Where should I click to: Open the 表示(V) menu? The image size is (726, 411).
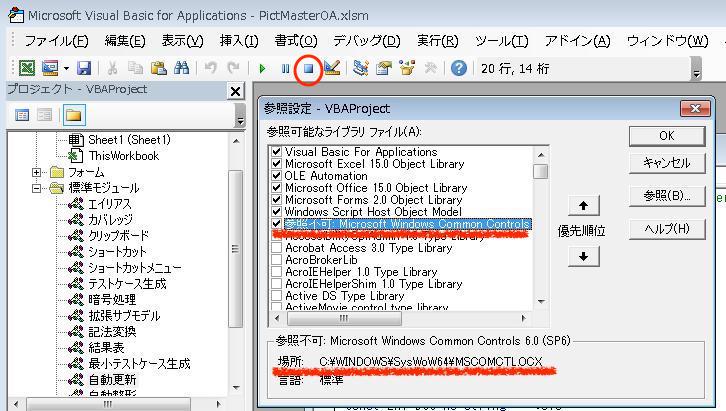[x=182, y=41]
